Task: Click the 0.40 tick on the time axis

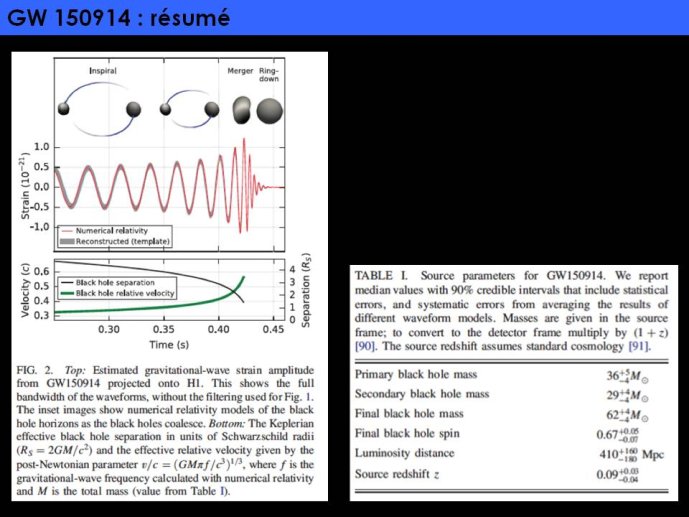Action: coord(218,329)
